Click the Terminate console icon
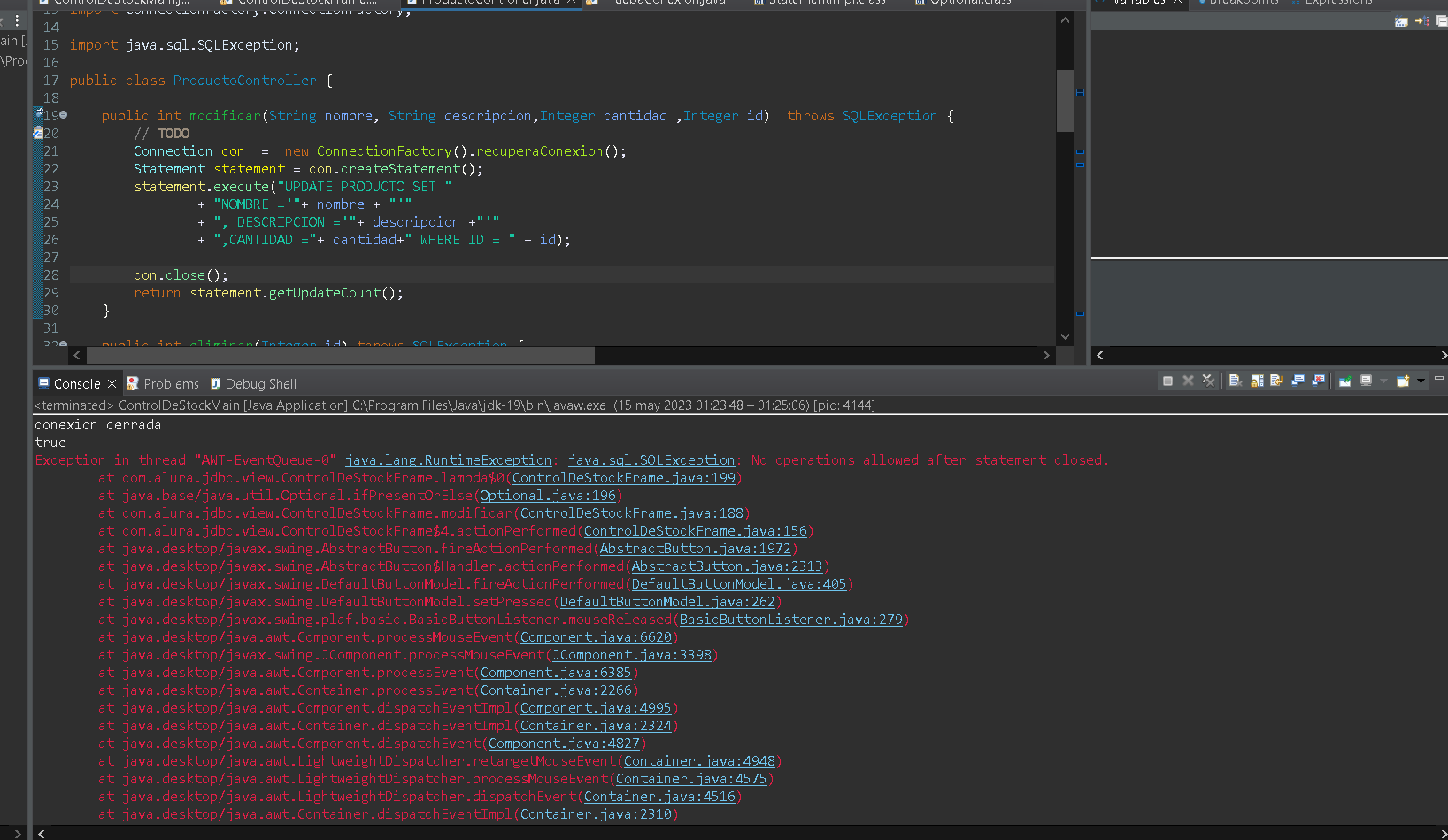Screen dimensions: 1448x840 click(1167, 381)
